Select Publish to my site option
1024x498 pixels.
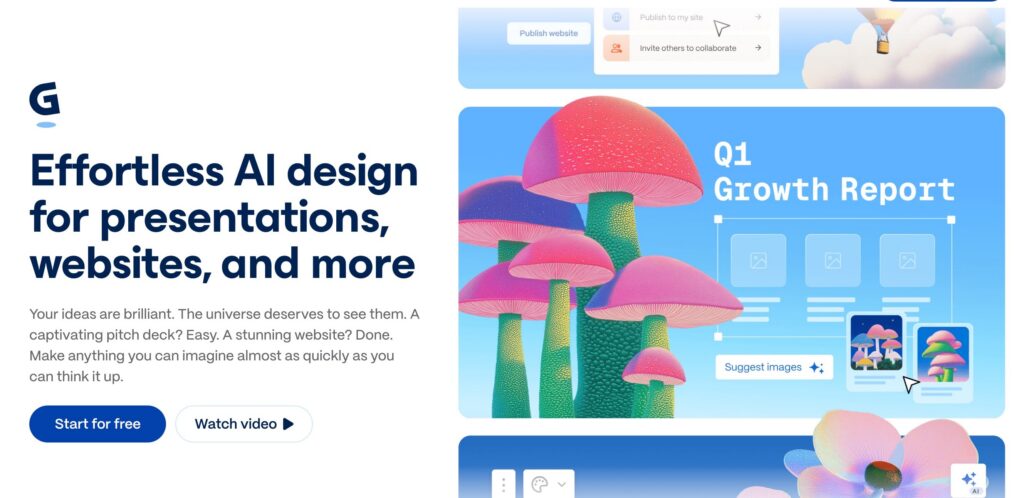[686, 18]
